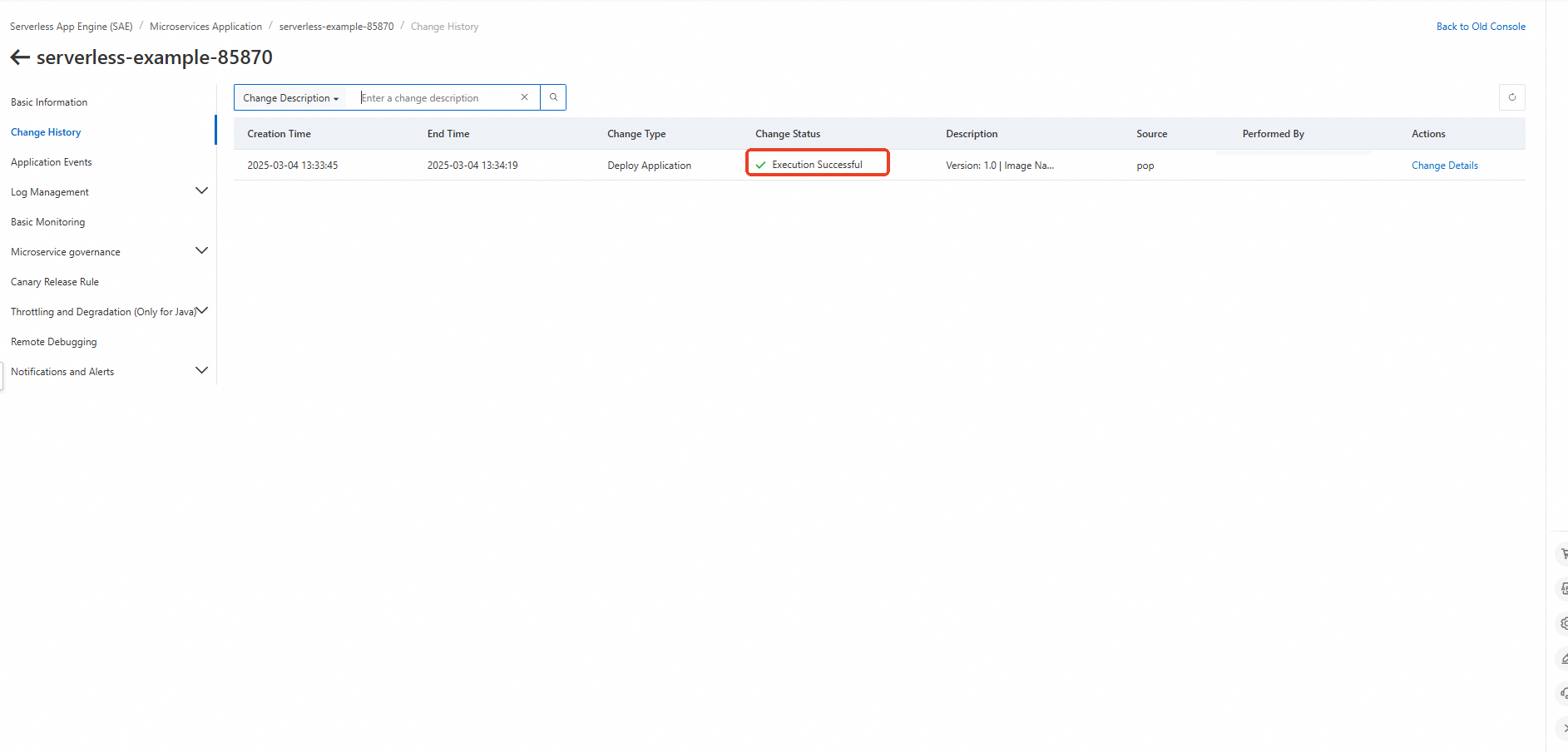The height and width of the screenshot is (752, 1568).
Task: Select Remote Debugging from the sidebar
Action: [x=54, y=342]
